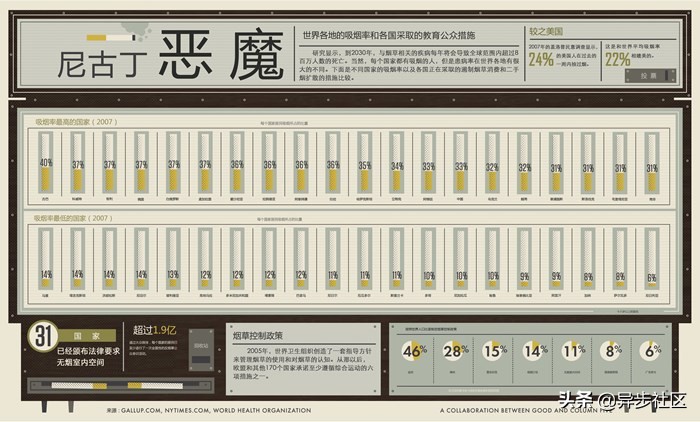Click the 超过1.9亿 figure
700x422 pixels.
pyautogui.click(x=154, y=330)
